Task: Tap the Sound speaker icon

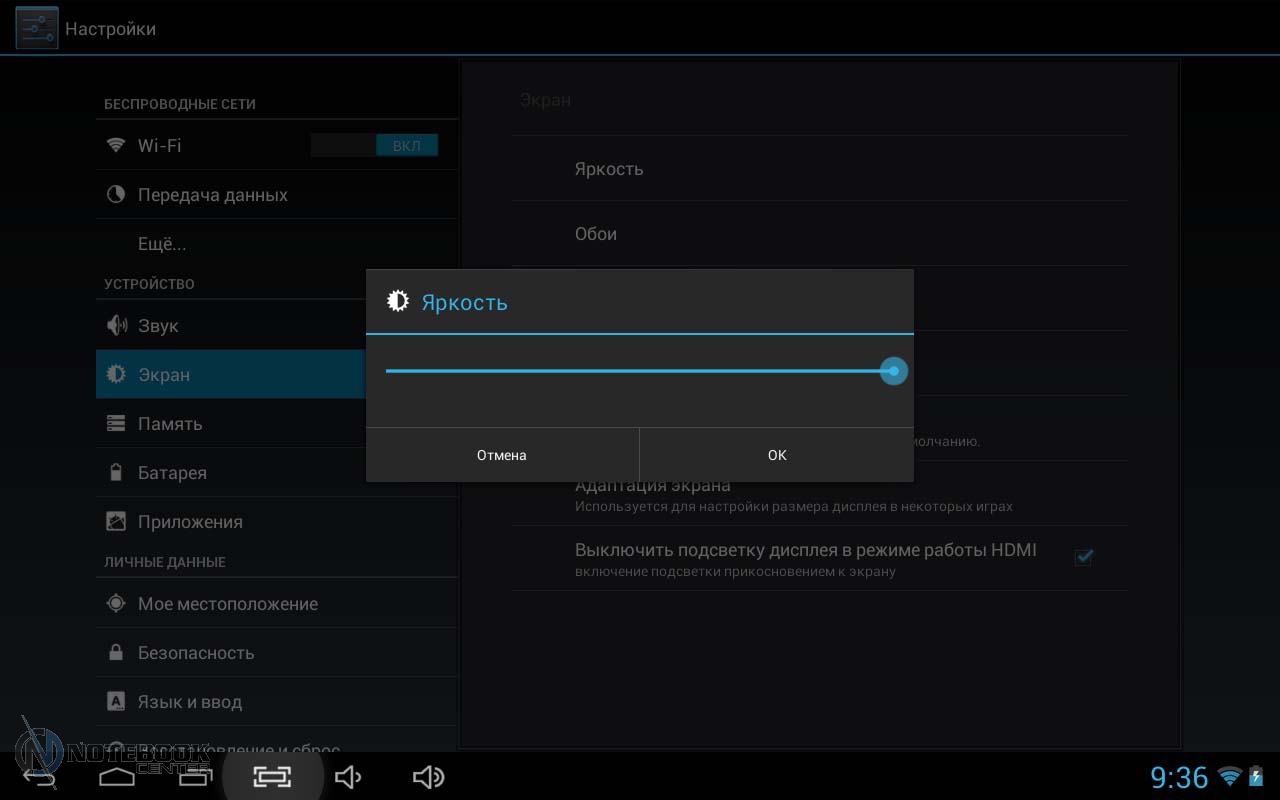Action: pos(117,326)
